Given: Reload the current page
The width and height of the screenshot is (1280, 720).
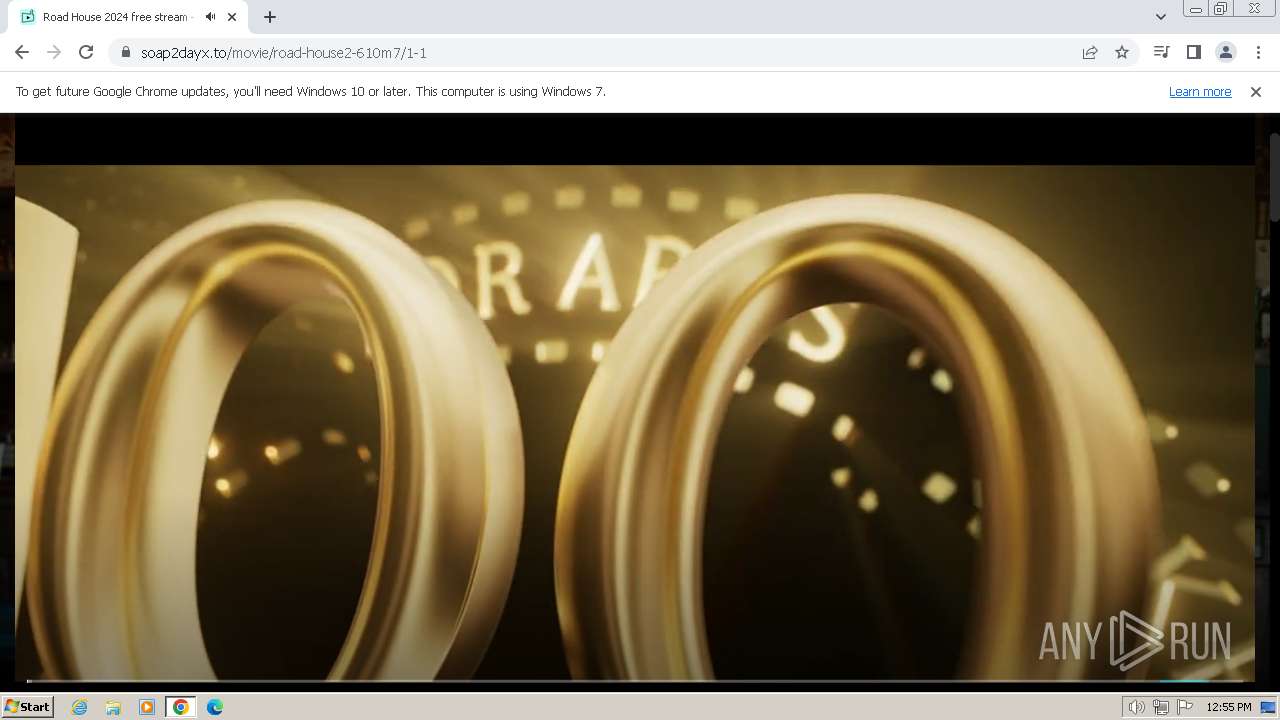Looking at the screenshot, I should pyautogui.click(x=86, y=52).
